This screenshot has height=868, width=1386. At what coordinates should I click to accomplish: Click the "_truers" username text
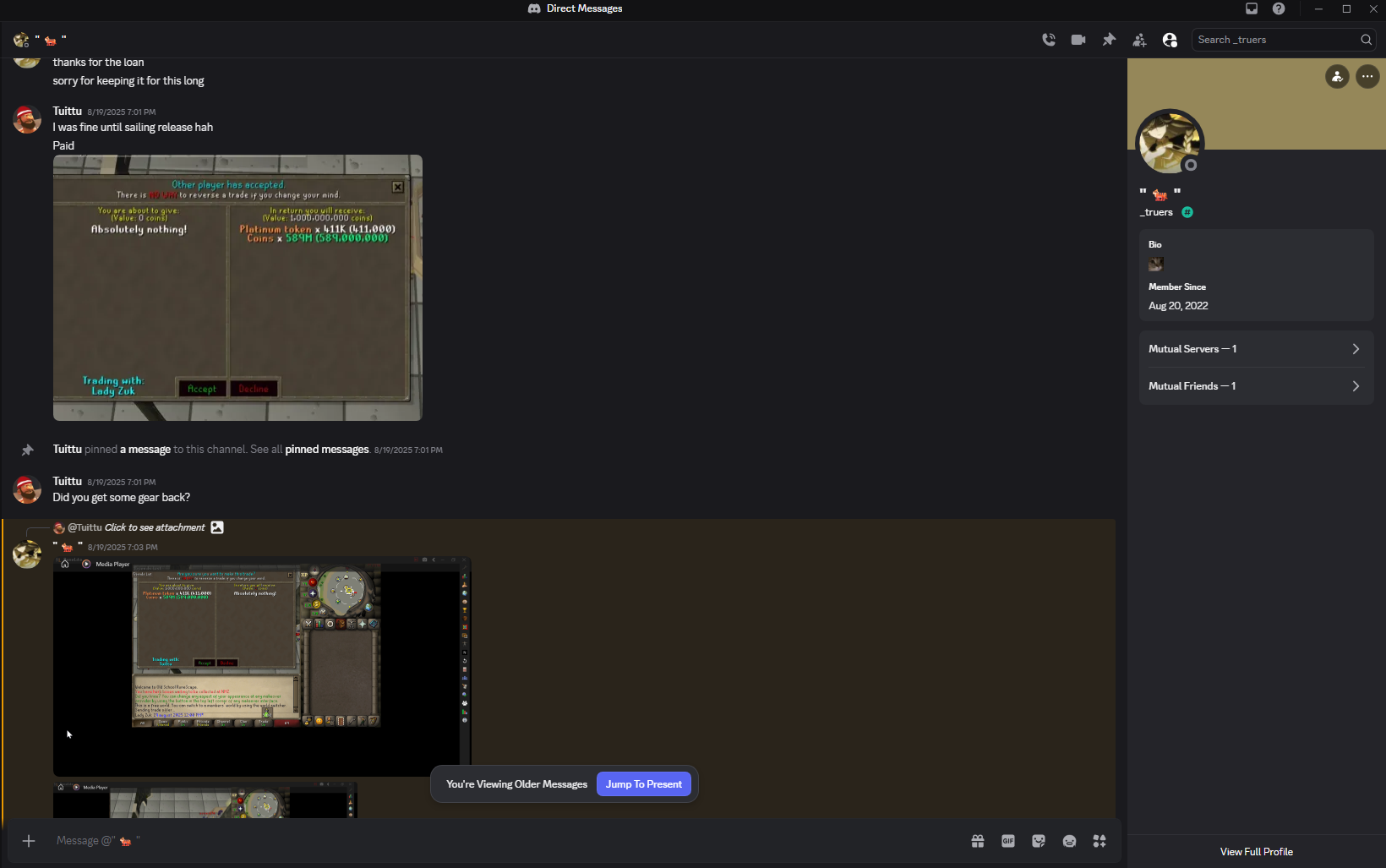(x=1156, y=212)
